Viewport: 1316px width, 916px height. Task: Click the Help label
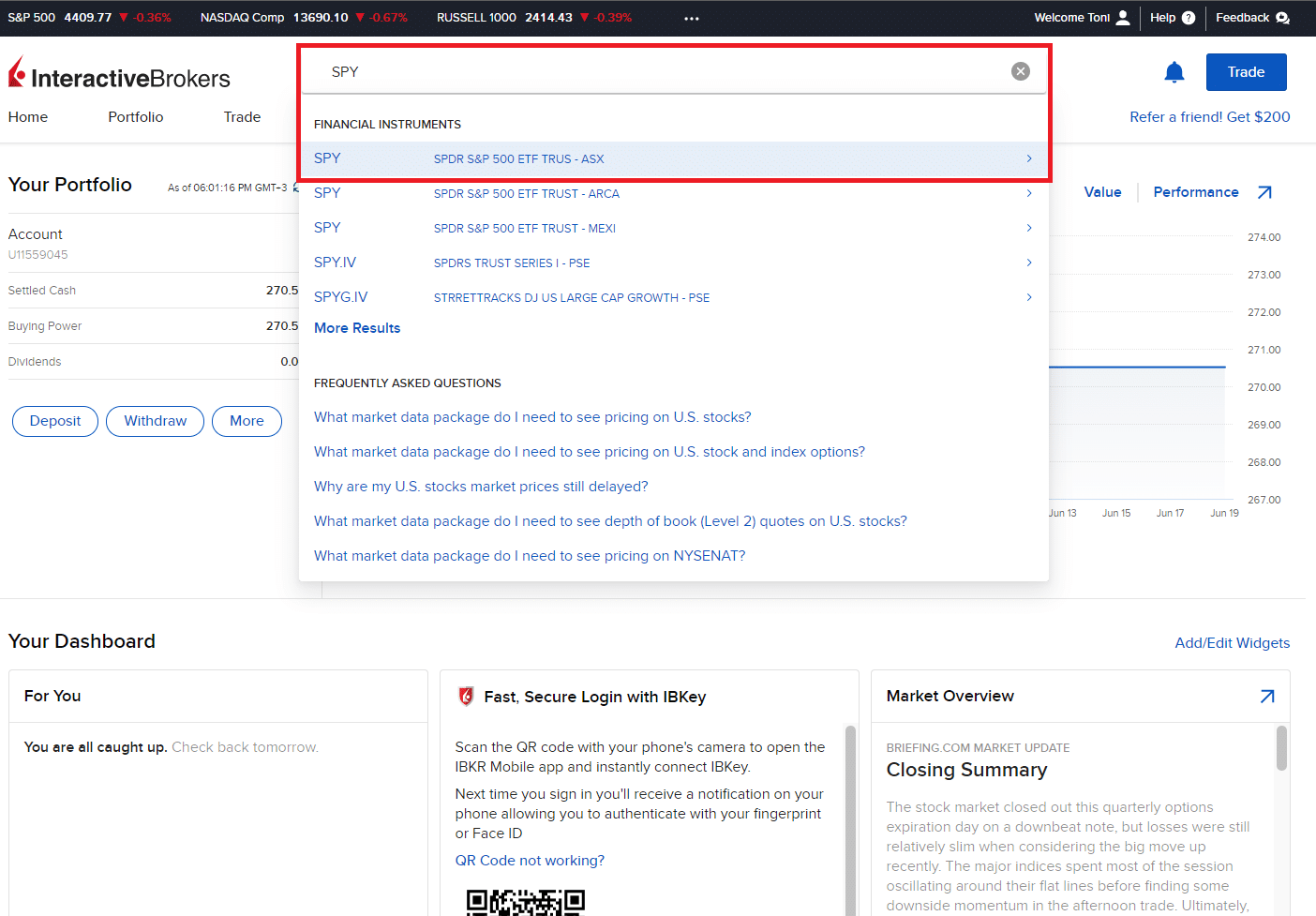click(1162, 18)
